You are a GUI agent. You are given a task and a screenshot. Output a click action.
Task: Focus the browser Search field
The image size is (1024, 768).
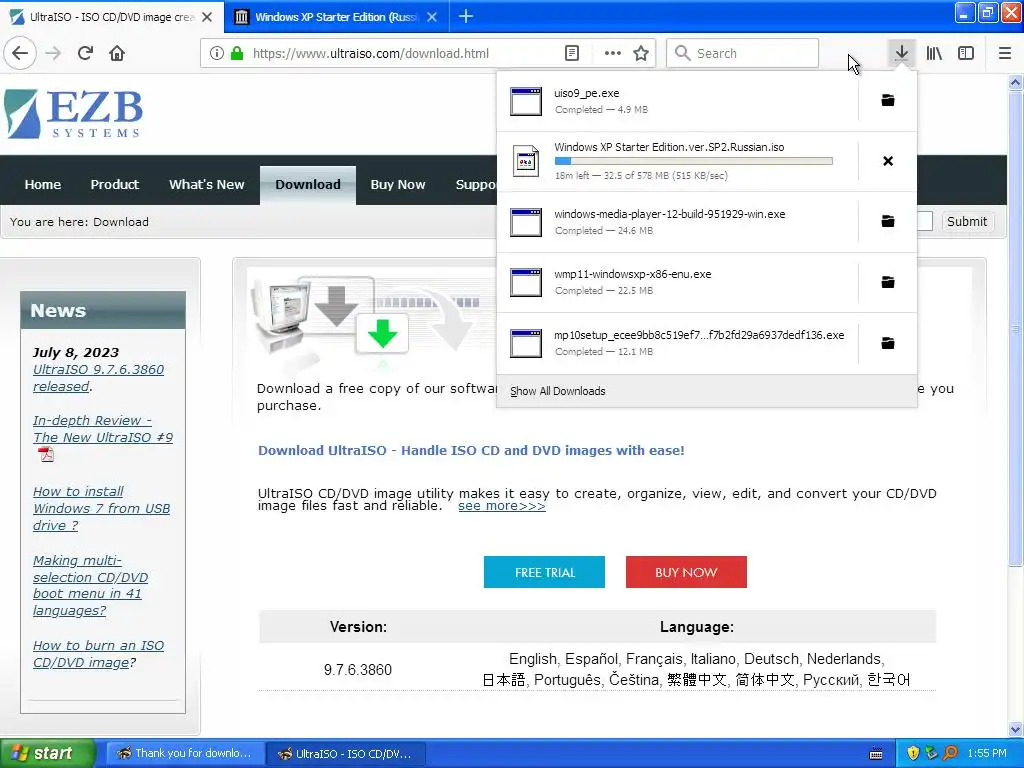click(742, 53)
